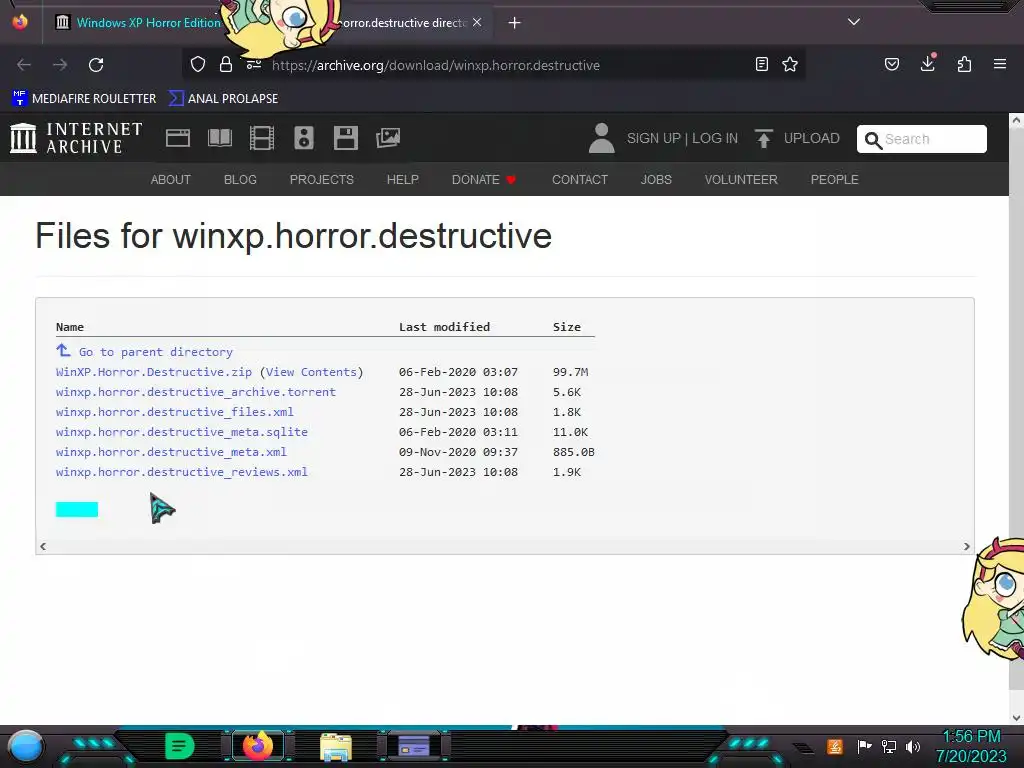Open the DONATE menu item

point(484,180)
